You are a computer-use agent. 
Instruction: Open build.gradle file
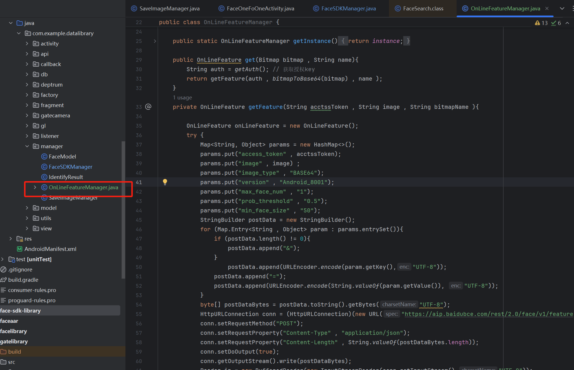23,280
